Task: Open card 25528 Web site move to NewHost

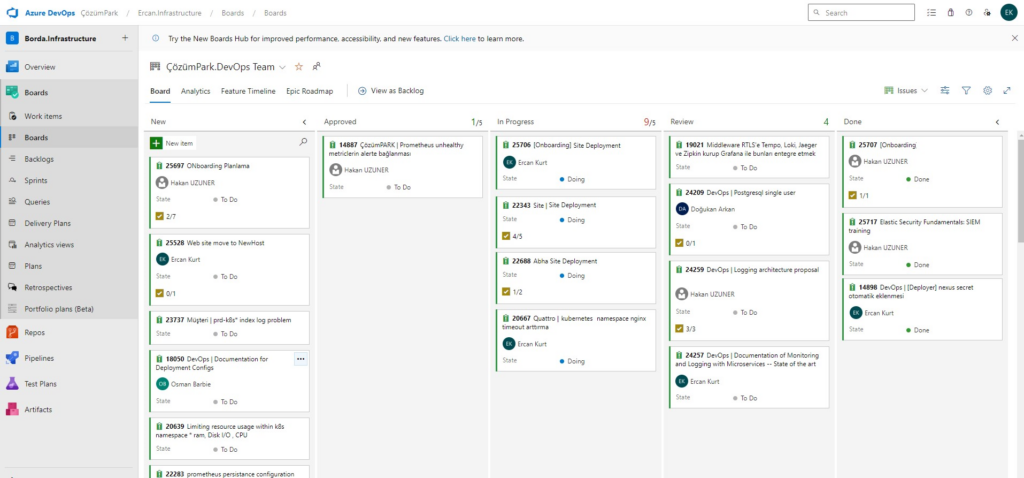Action: [x=225, y=243]
